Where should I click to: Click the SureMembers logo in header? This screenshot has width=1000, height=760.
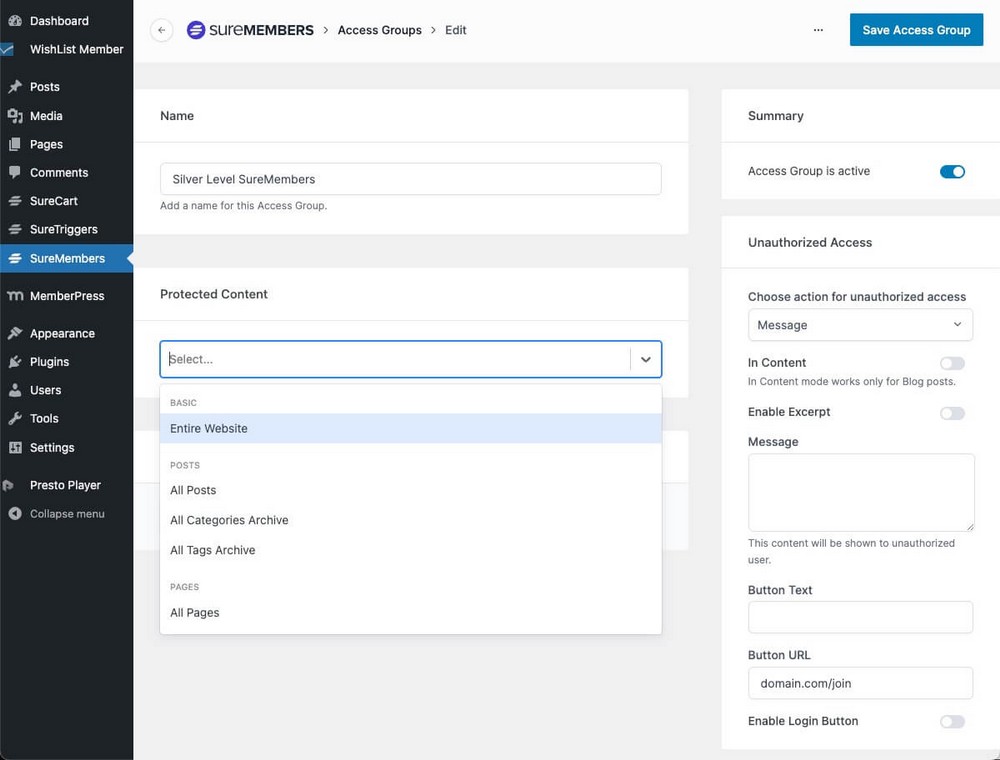click(250, 30)
